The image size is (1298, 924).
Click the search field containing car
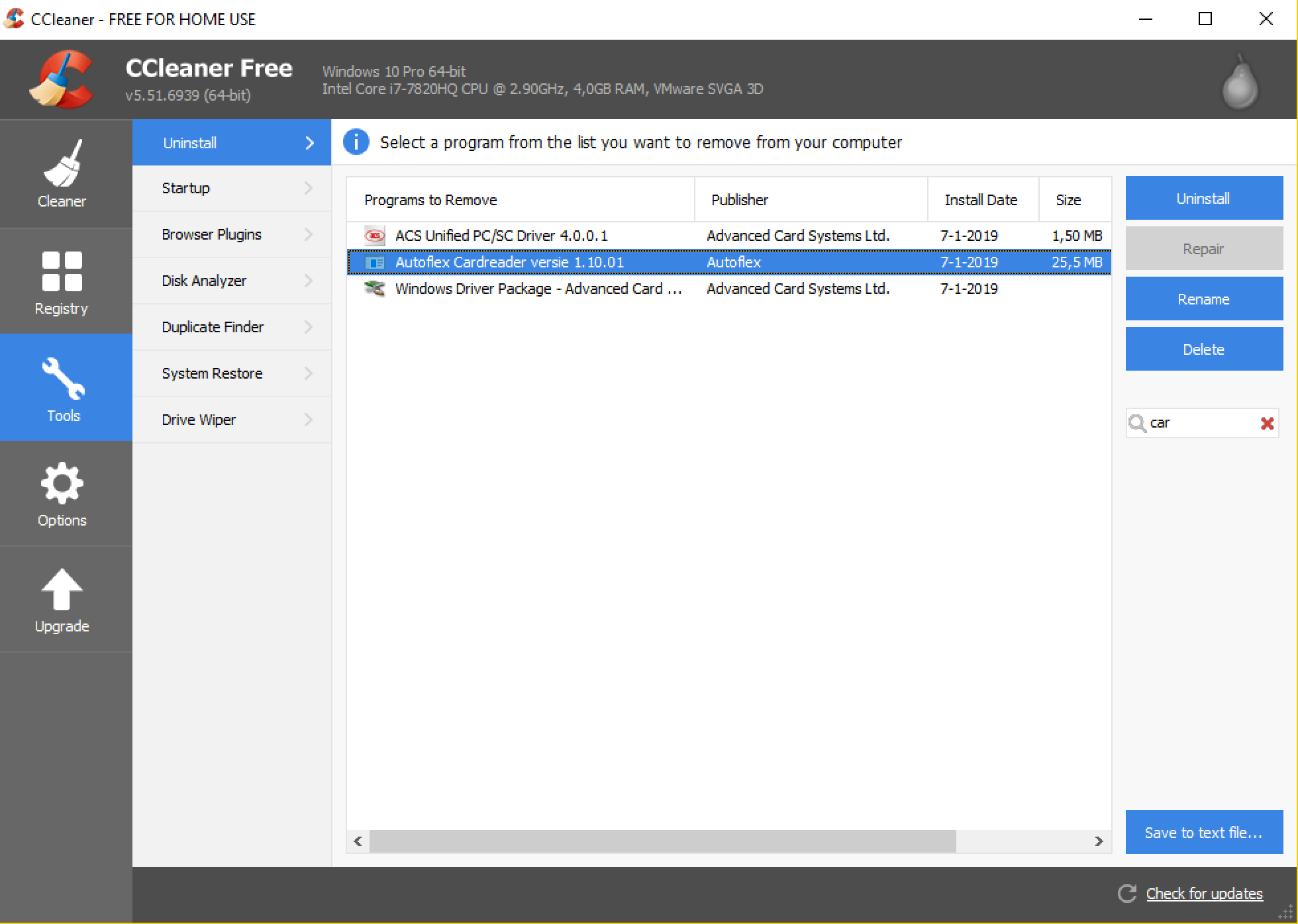[1199, 423]
